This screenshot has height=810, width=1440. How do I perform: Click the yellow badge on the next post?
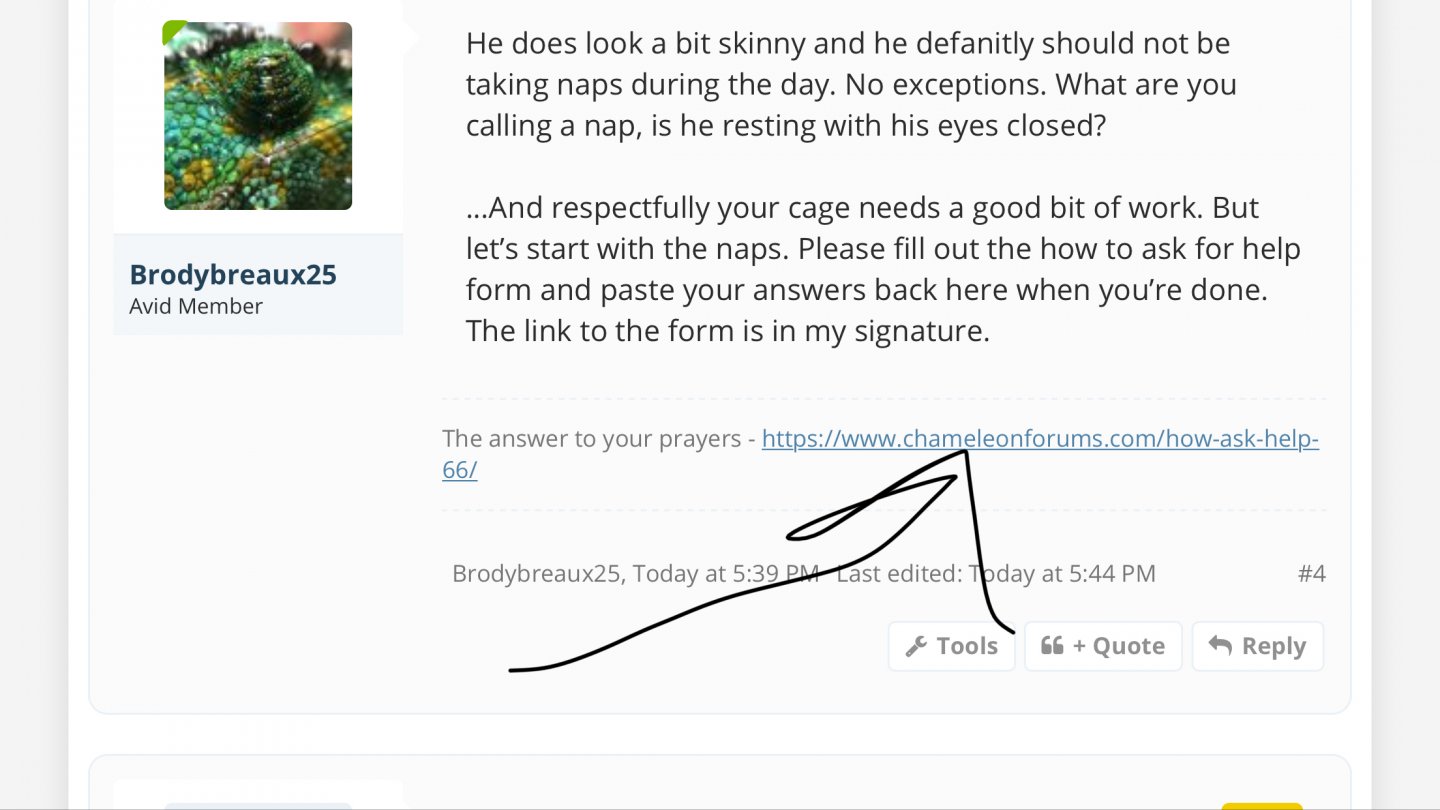tap(1248, 805)
